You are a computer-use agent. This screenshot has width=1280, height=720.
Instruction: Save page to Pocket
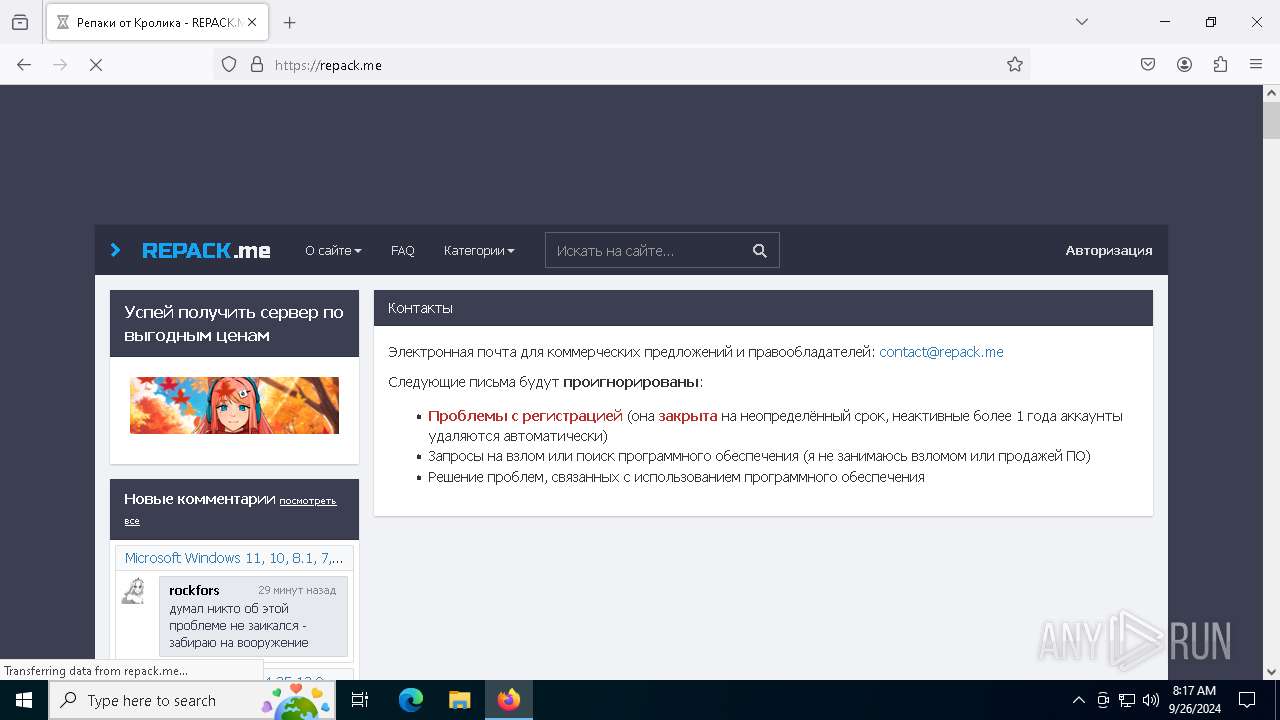(x=1148, y=64)
